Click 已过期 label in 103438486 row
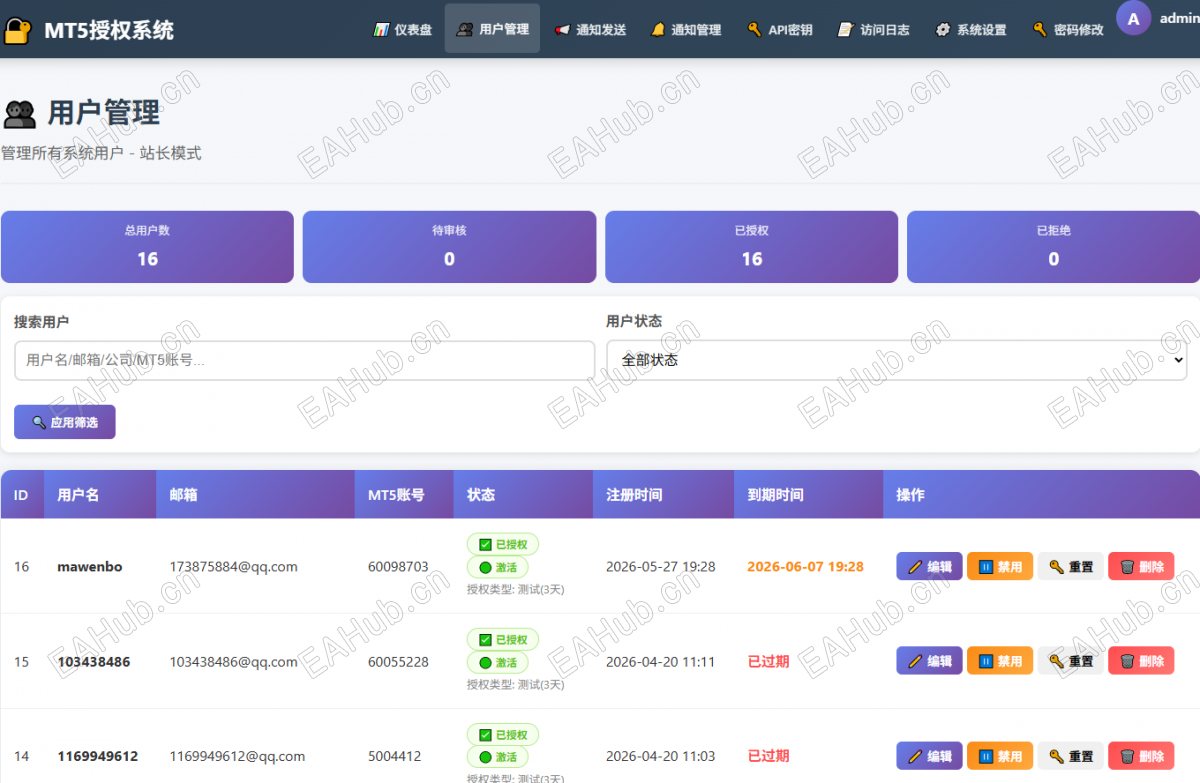 768,661
